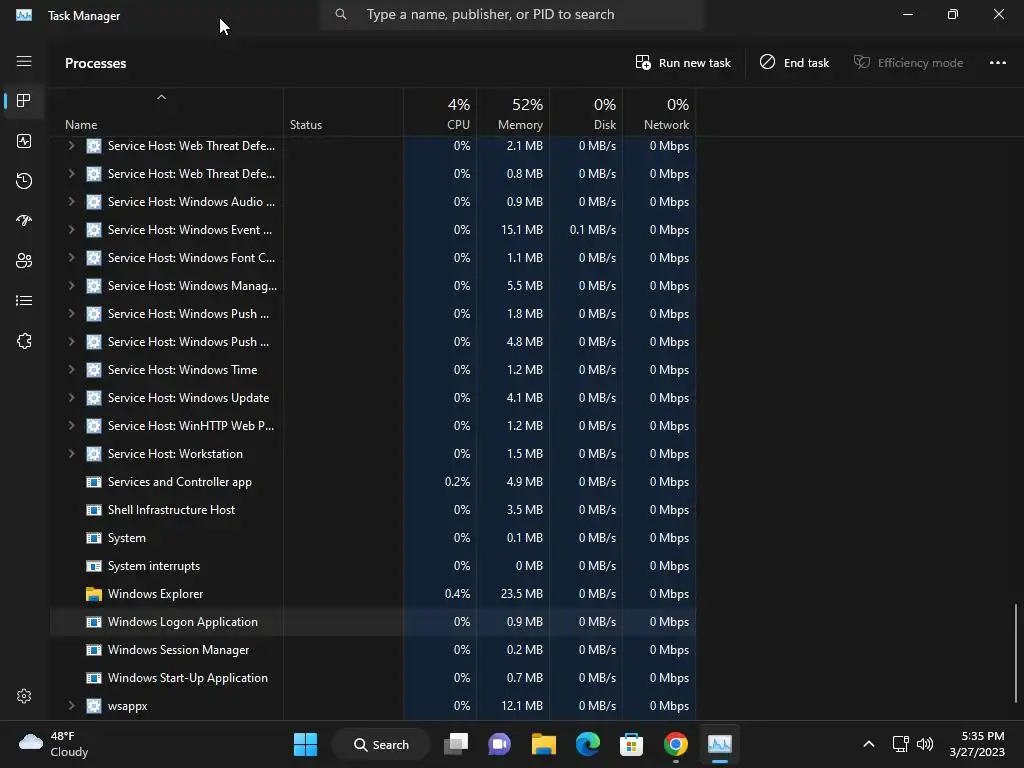Click the search magnifier icon in title bar

341,14
